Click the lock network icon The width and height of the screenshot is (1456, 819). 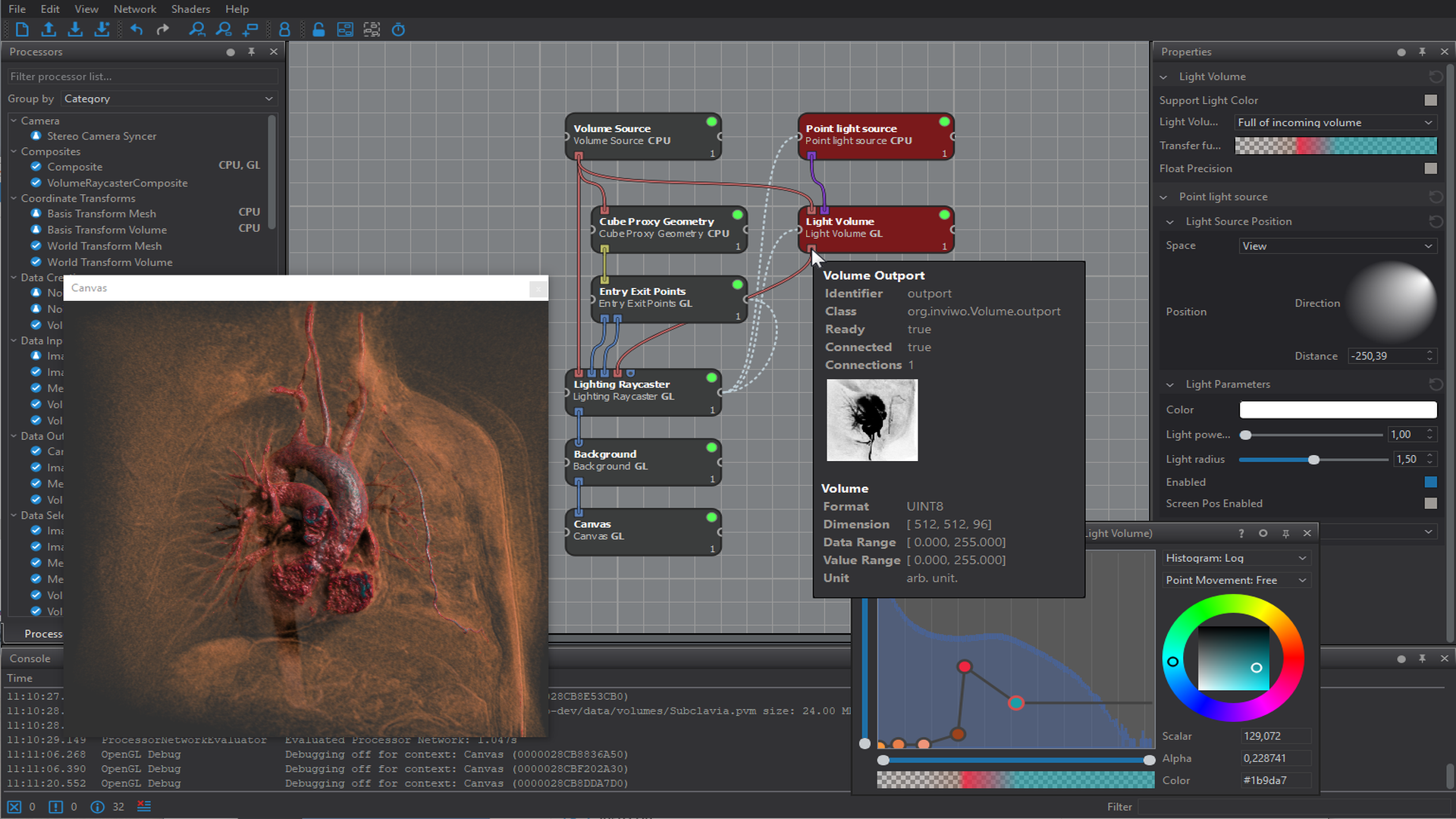pyautogui.click(x=318, y=30)
